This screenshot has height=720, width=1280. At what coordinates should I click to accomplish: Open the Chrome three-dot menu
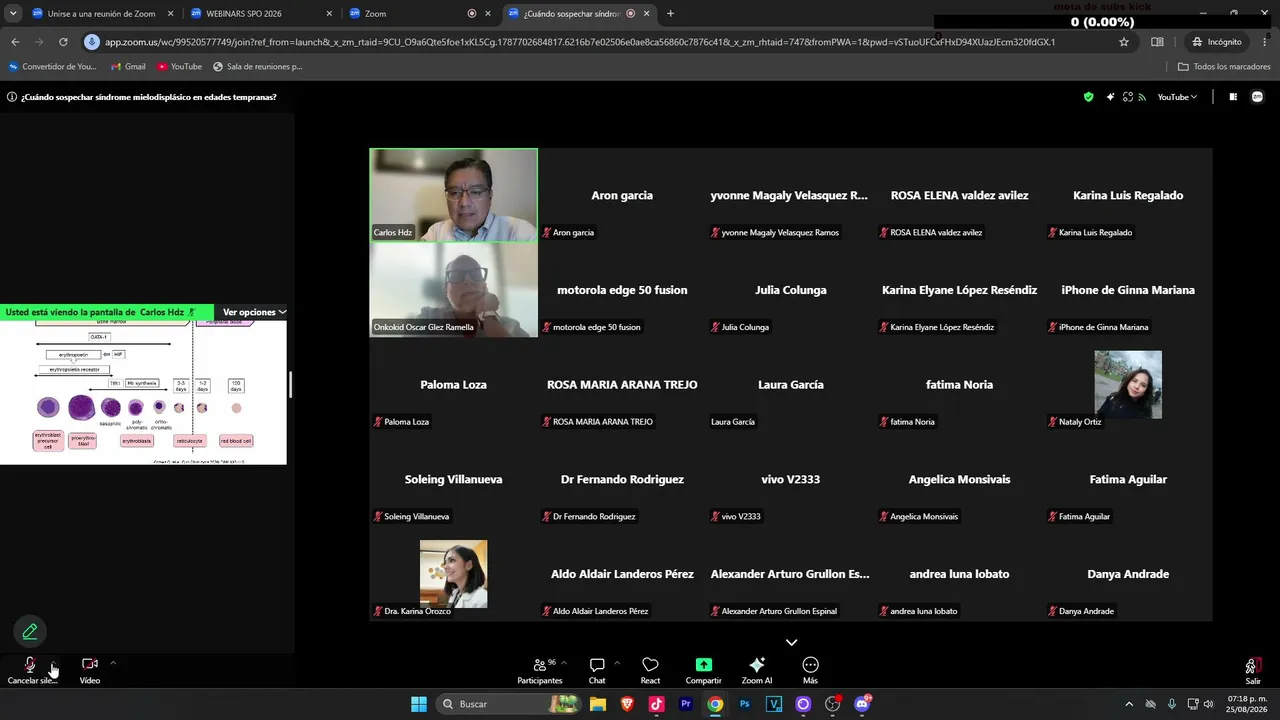click(x=1265, y=42)
